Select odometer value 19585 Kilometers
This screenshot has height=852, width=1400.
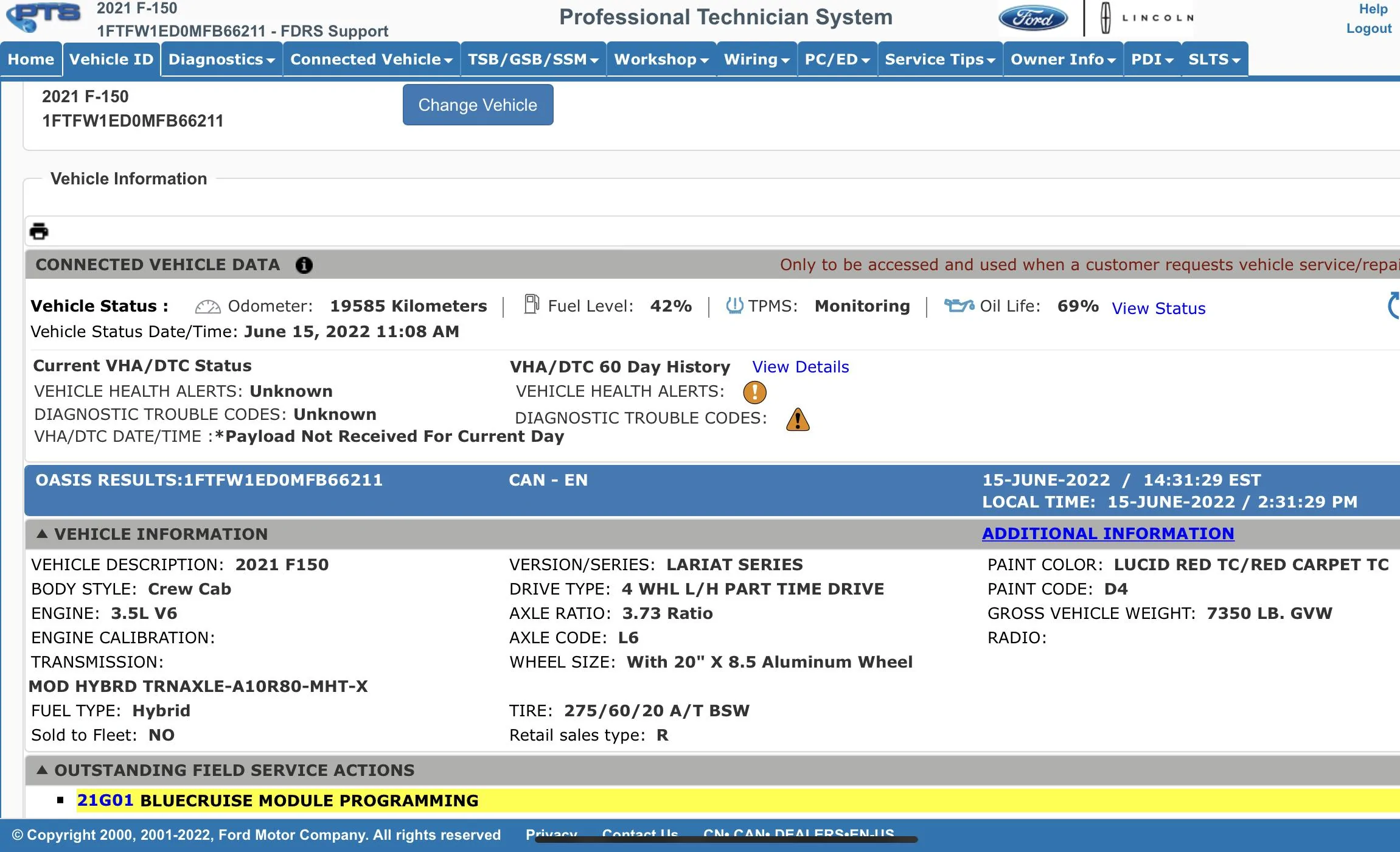point(408,306)
